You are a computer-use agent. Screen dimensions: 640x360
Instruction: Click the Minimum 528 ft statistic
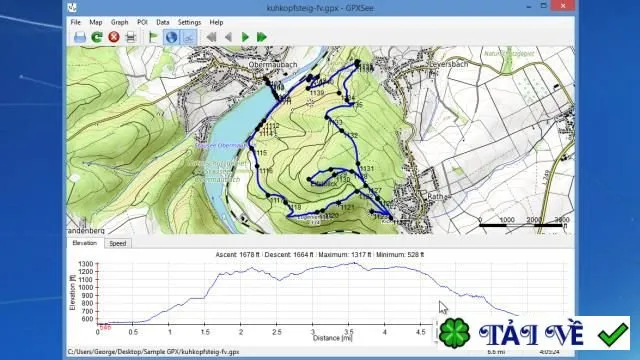[400, 254]
